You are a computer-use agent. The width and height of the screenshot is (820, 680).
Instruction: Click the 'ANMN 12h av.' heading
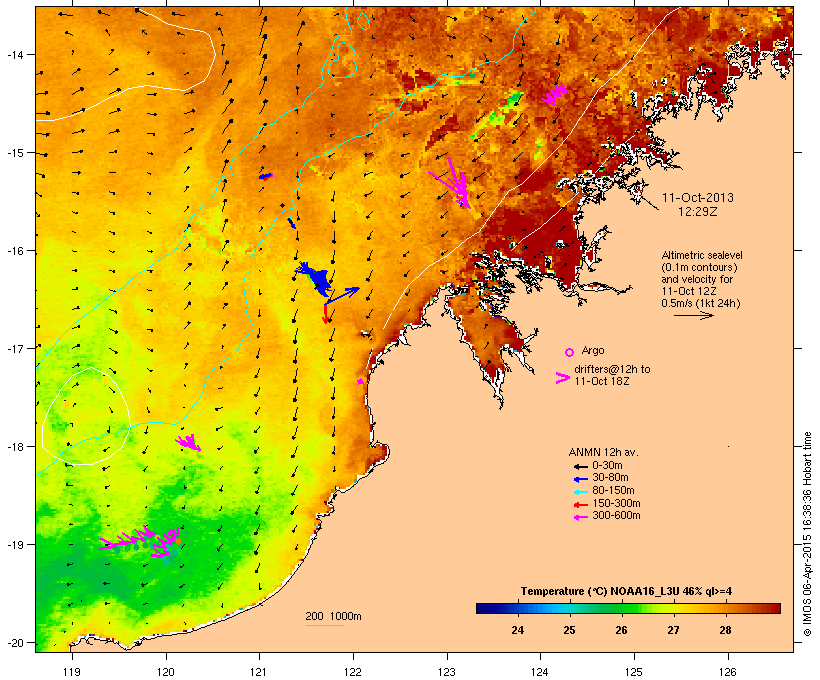coord(603,452)
